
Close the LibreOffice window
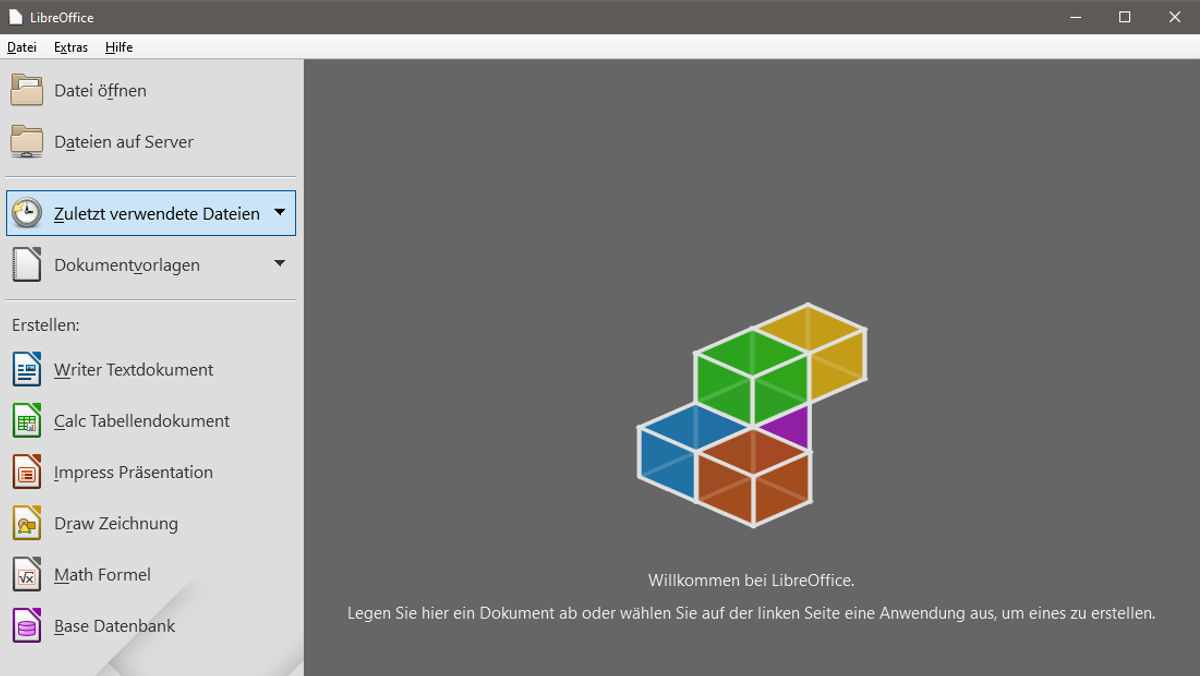coord(1175,17)
